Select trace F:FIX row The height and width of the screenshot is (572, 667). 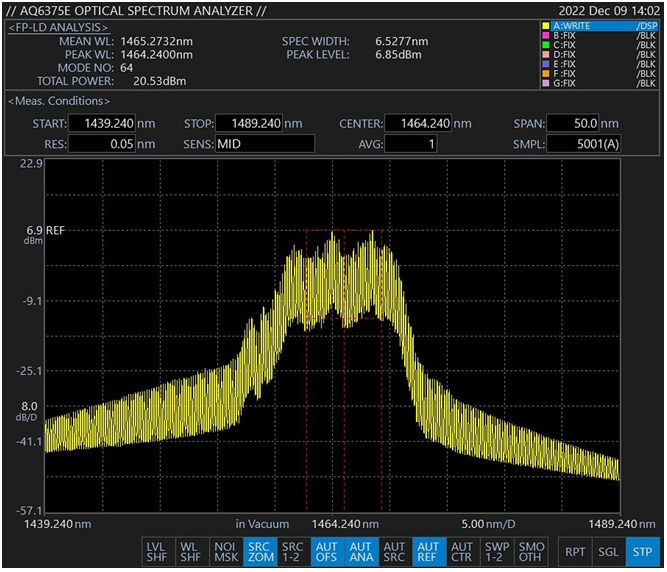click(600, 74)
